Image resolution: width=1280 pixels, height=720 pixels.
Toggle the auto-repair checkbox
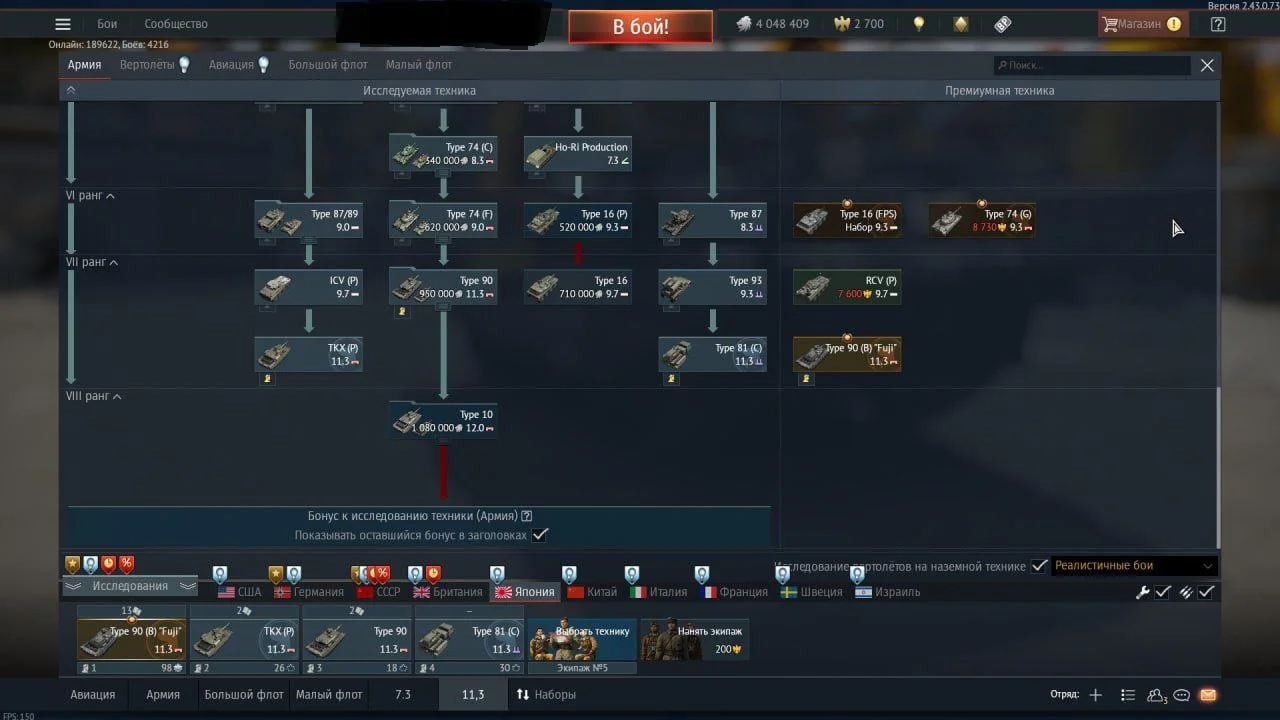tap(1163, 592)
